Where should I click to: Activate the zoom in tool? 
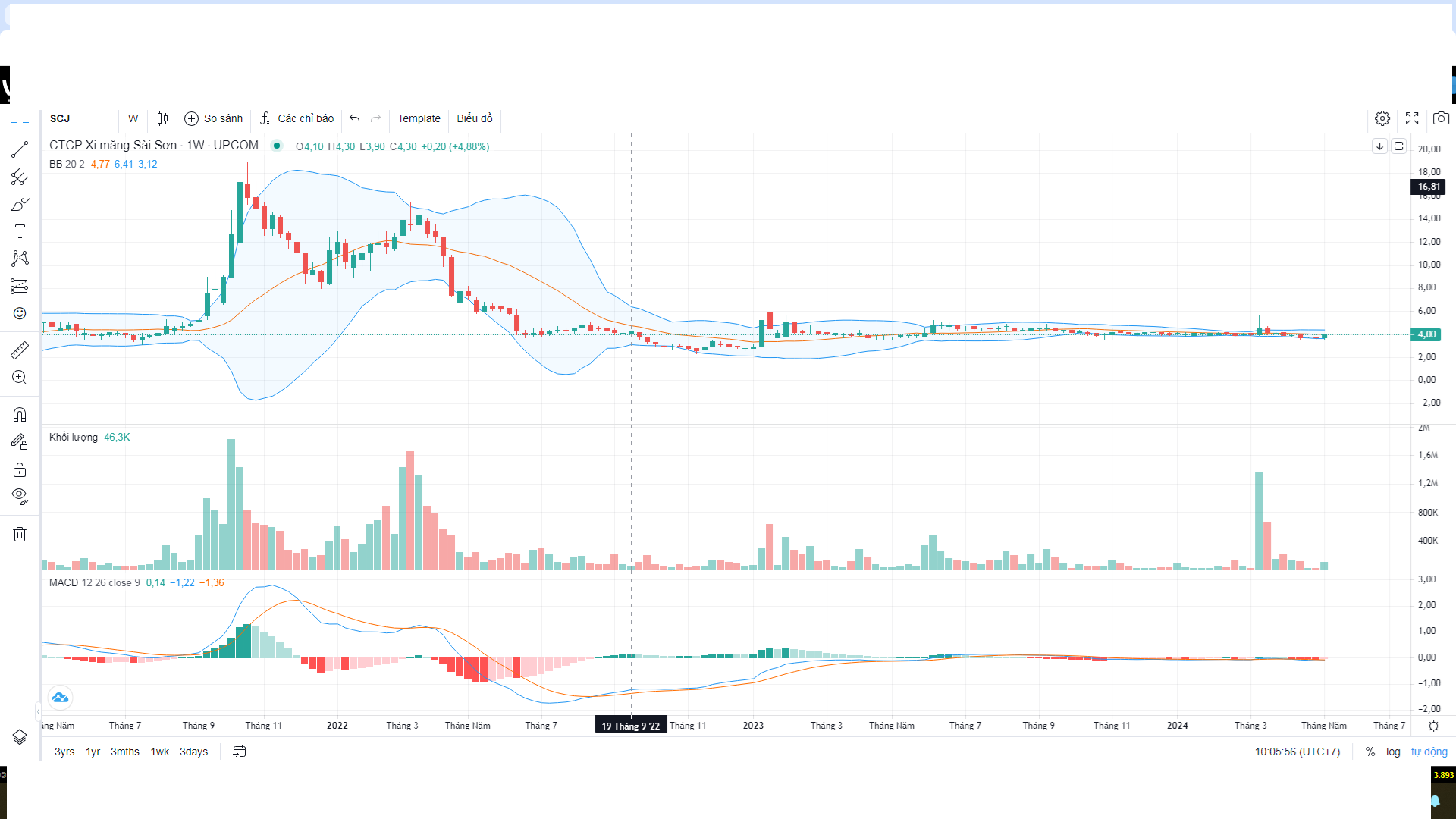tap(20, 377)
